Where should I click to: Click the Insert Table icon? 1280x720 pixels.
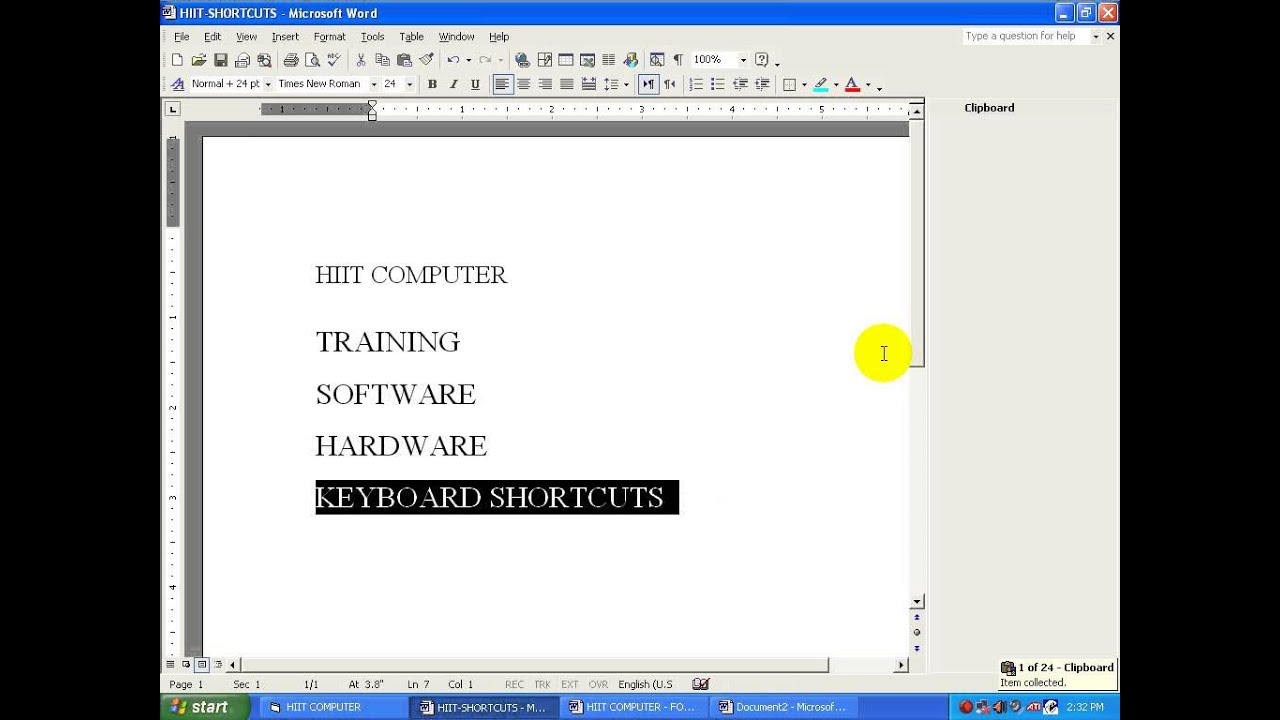pos(566,60)
